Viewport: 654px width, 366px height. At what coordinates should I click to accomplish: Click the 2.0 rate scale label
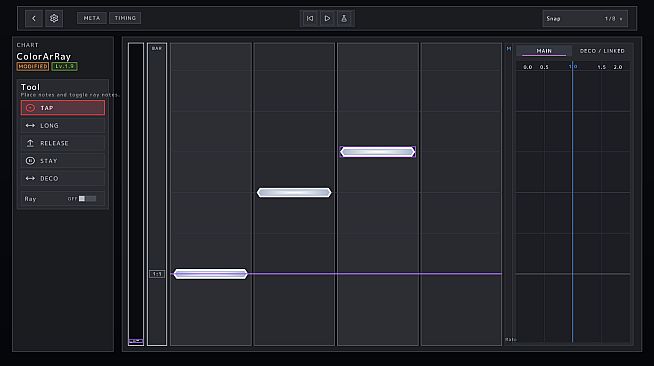(x=618, y=67)
